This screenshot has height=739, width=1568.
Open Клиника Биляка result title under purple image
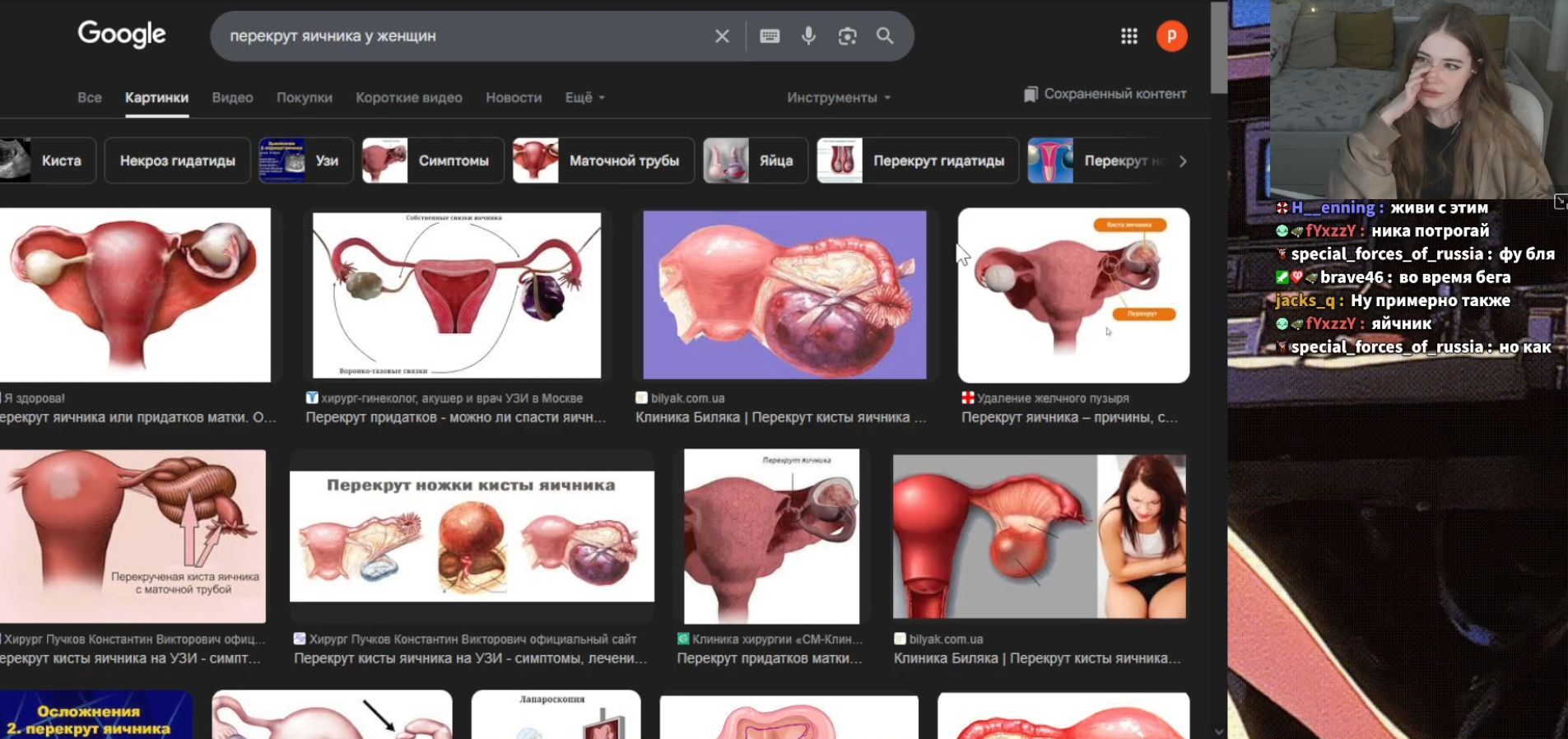click(781, 417)
